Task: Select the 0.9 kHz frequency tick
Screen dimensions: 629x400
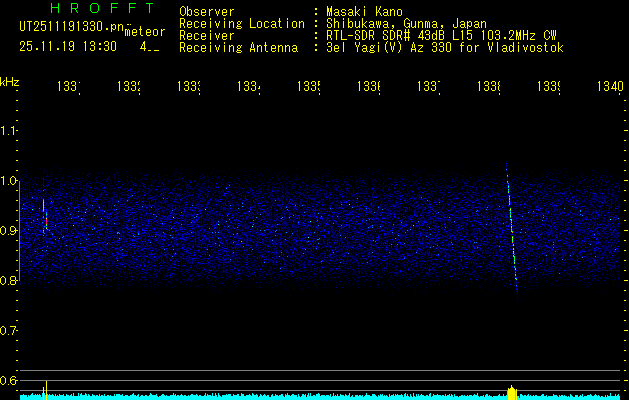Action: point(9,231)
